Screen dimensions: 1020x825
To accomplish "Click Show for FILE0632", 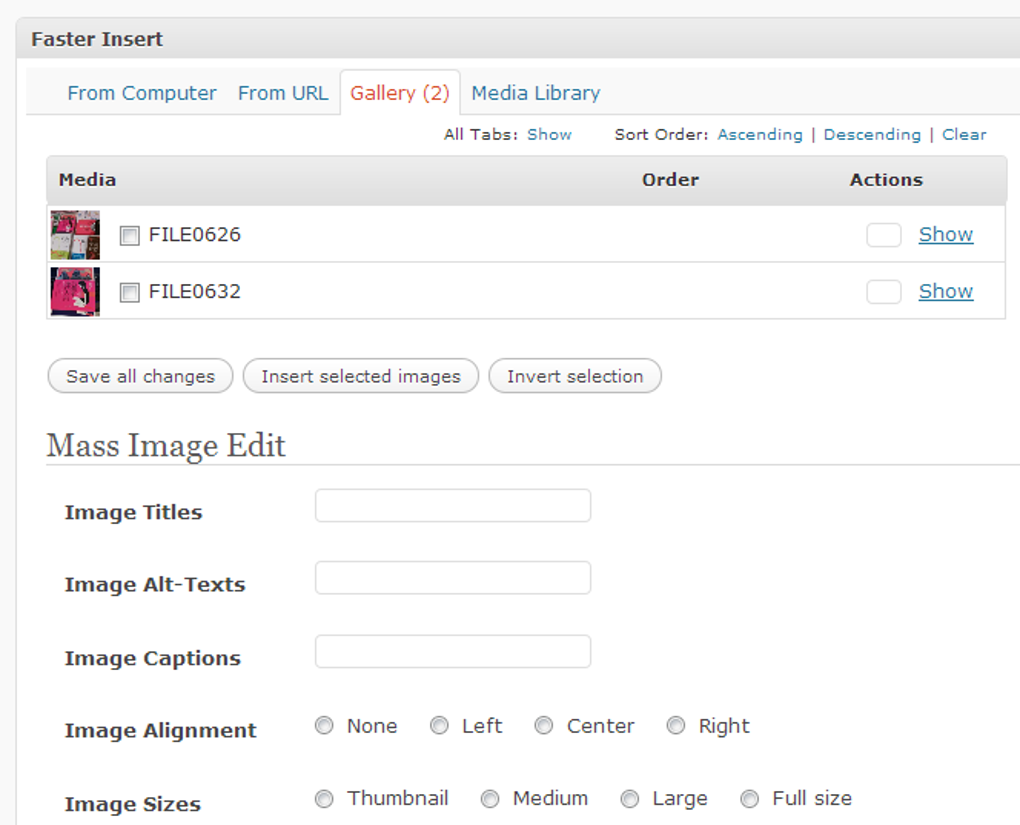I will pyautogui.click(x=945, y=291).
